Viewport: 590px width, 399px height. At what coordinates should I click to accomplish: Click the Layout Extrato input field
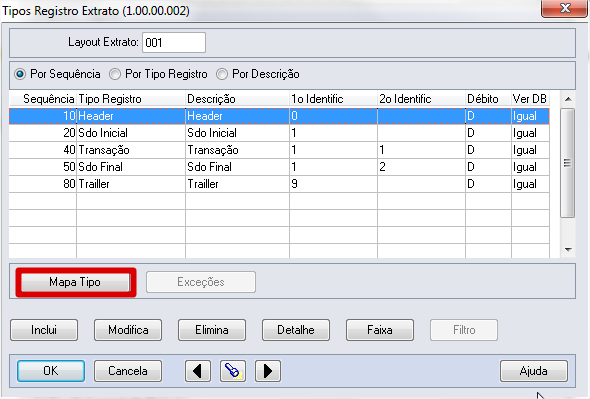point(174,43)
